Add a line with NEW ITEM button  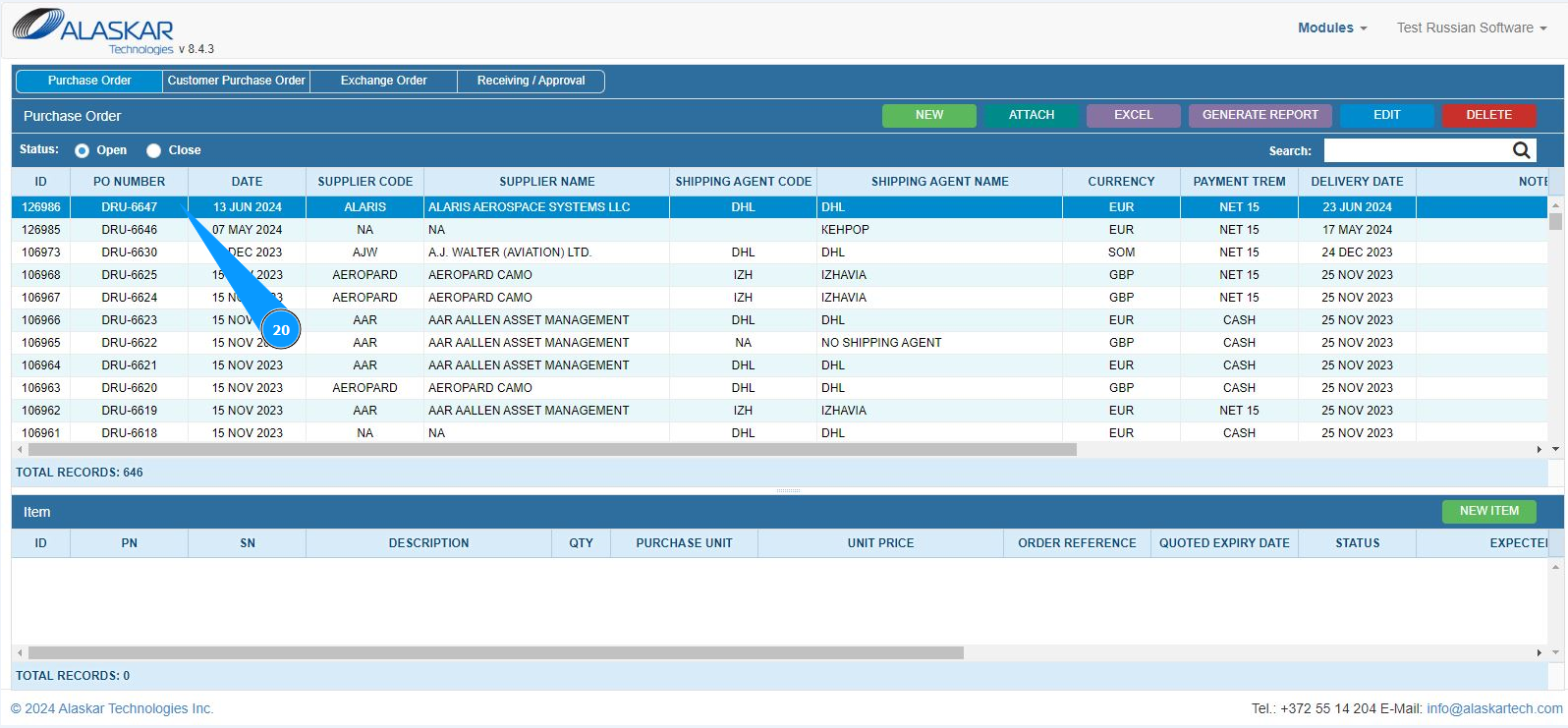click(1488, 511)
